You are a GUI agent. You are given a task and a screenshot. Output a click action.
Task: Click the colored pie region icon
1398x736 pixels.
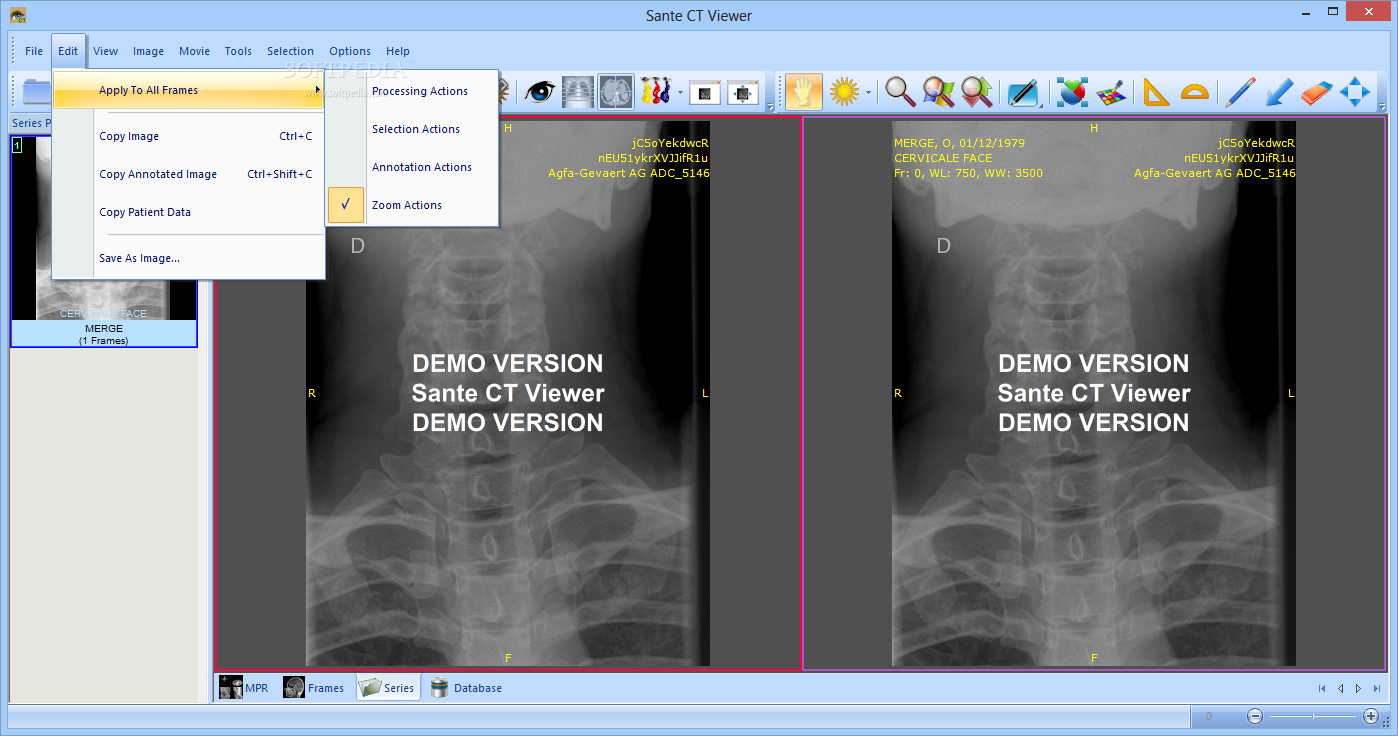click(1072, 92)
